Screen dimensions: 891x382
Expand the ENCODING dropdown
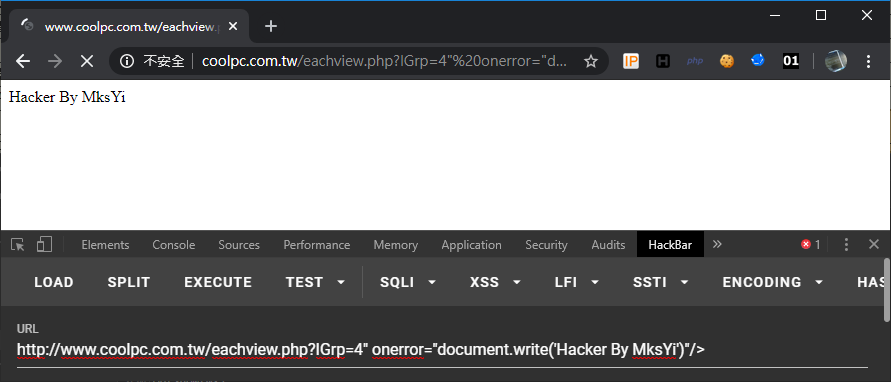pos(773,283)
